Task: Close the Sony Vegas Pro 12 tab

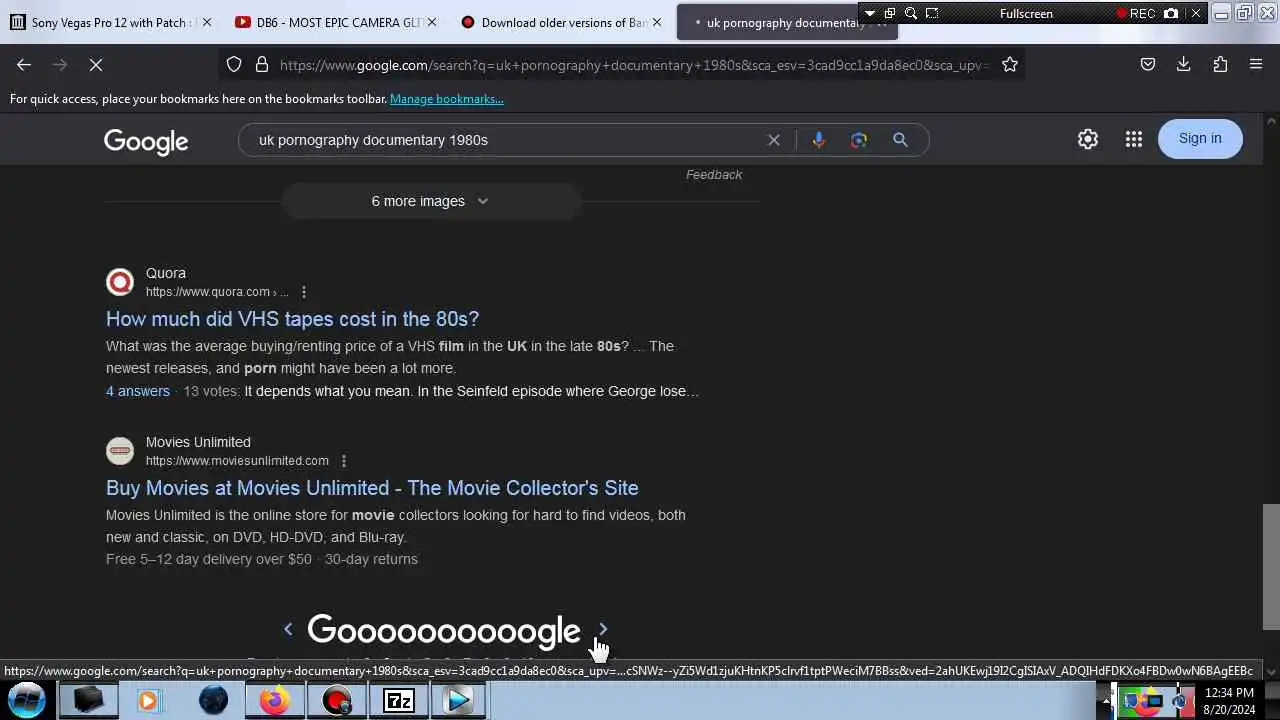Action: (x=207, y=22)
